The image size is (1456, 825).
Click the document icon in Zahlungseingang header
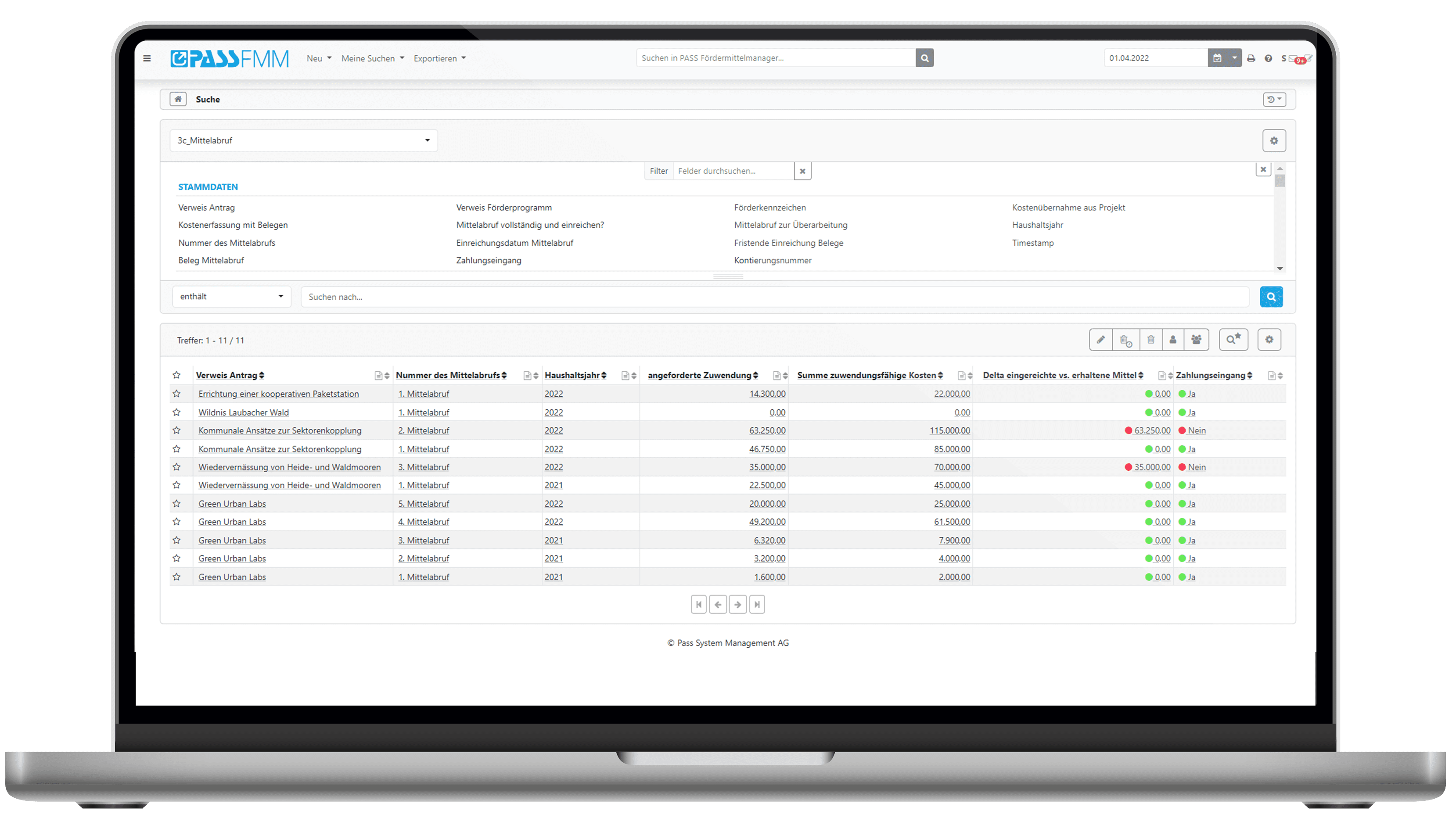pos(1272,376)
